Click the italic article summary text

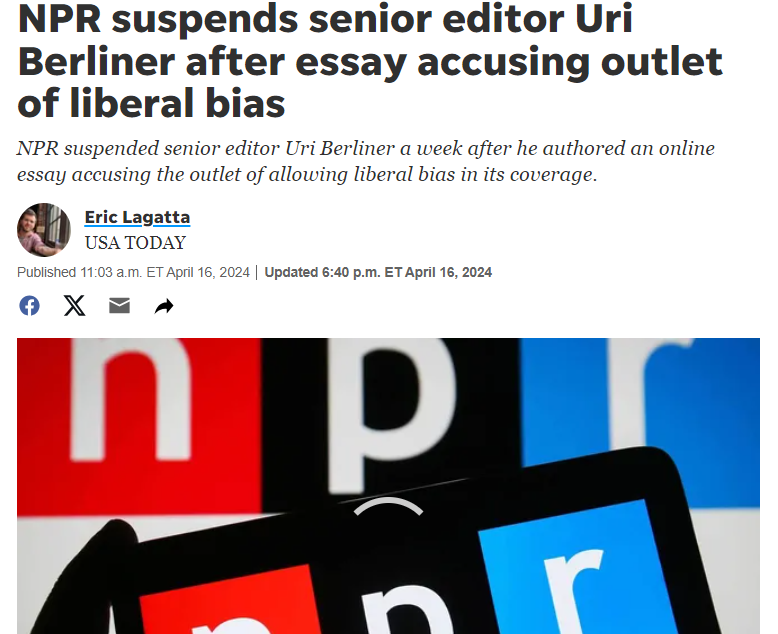coord(366,161)
